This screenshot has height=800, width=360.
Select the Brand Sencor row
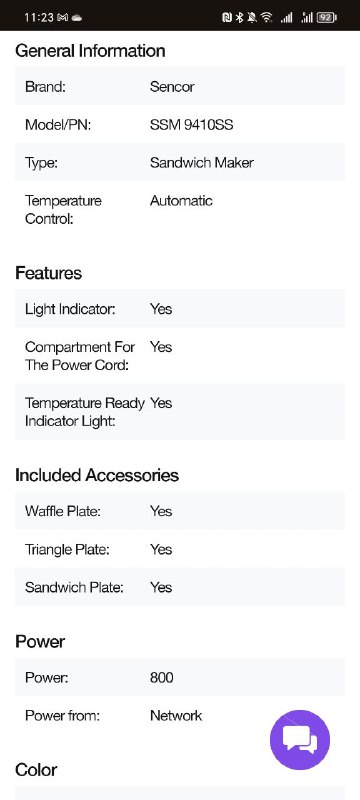point(180,86)
